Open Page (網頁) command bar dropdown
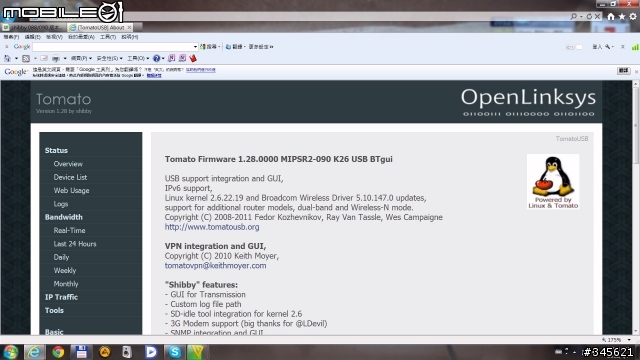 pos(81,58)
